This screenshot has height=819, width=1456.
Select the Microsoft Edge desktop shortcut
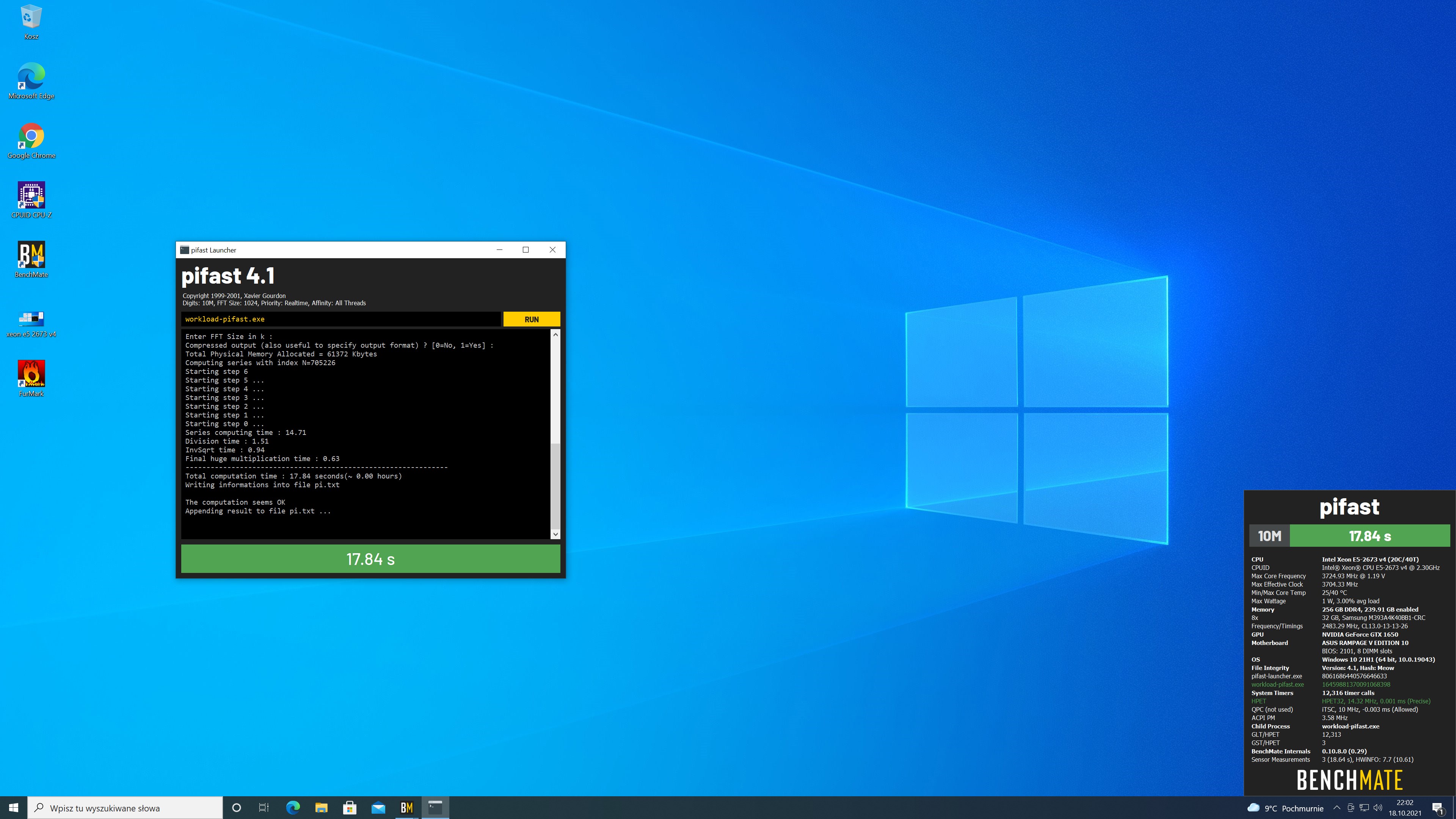tap(31, 82)
